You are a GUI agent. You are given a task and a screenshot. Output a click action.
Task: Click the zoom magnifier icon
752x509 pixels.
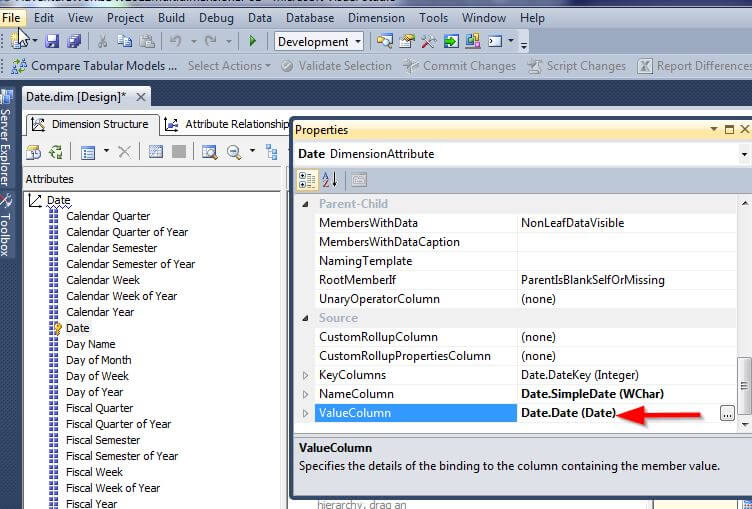tap(234, 153)
